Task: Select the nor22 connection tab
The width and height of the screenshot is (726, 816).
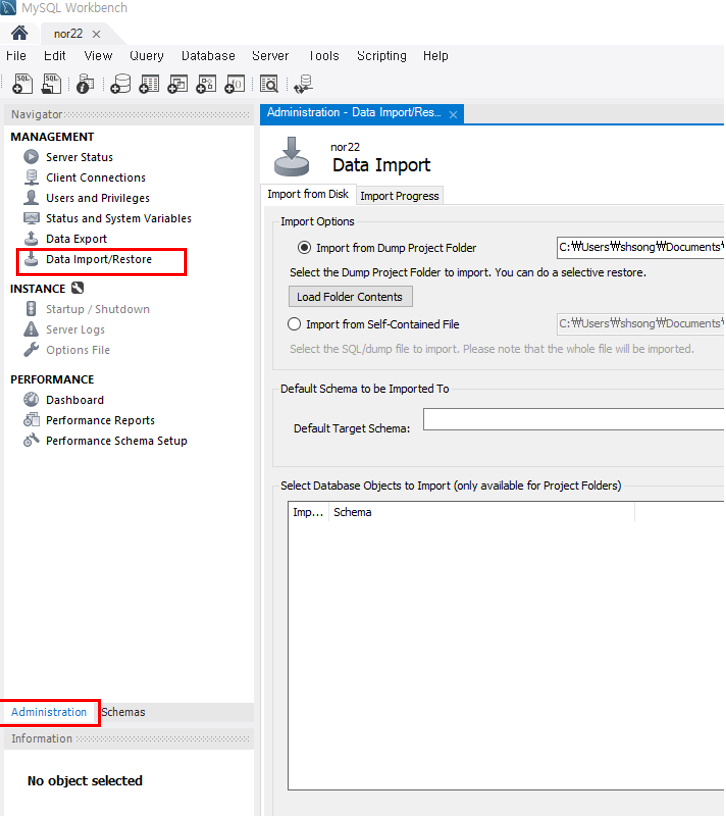Action: (68, 34)
